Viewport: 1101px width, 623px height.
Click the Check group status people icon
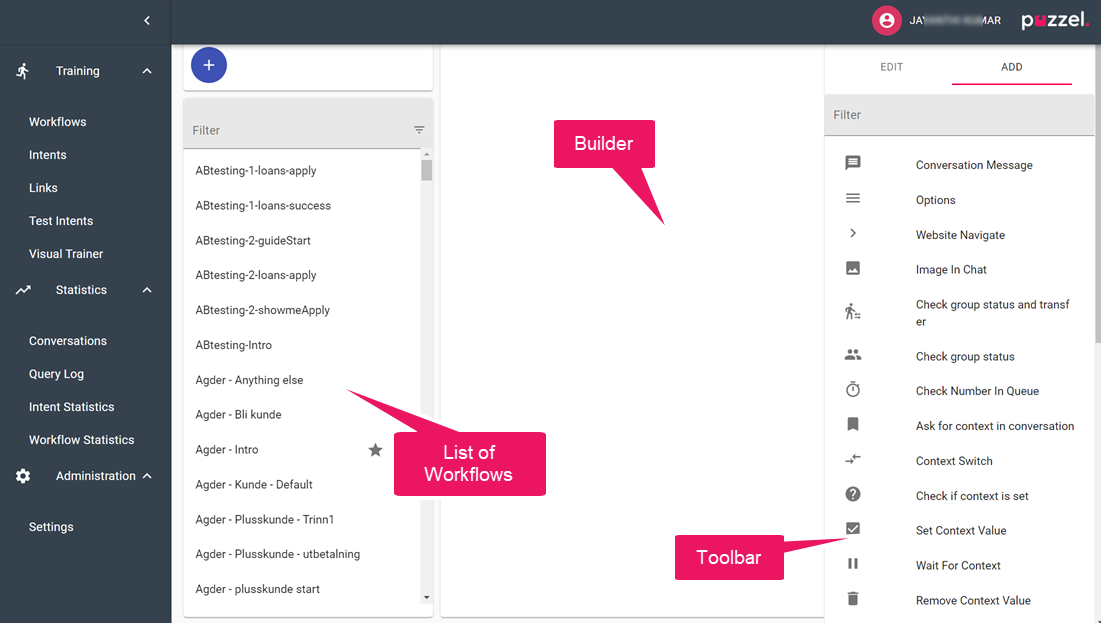853,355
